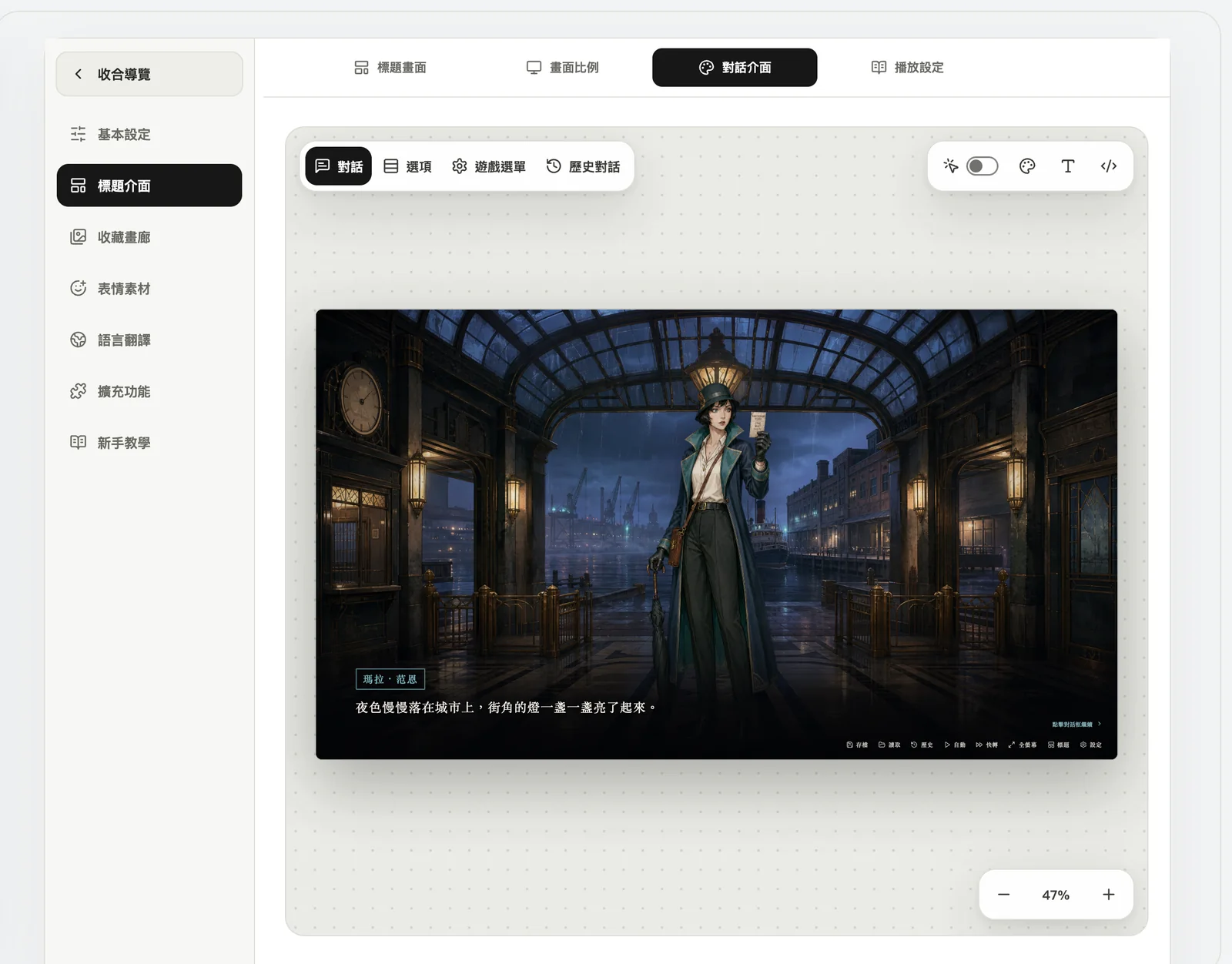Toggle the click-select switch in the toolbar

click(983, 166)
